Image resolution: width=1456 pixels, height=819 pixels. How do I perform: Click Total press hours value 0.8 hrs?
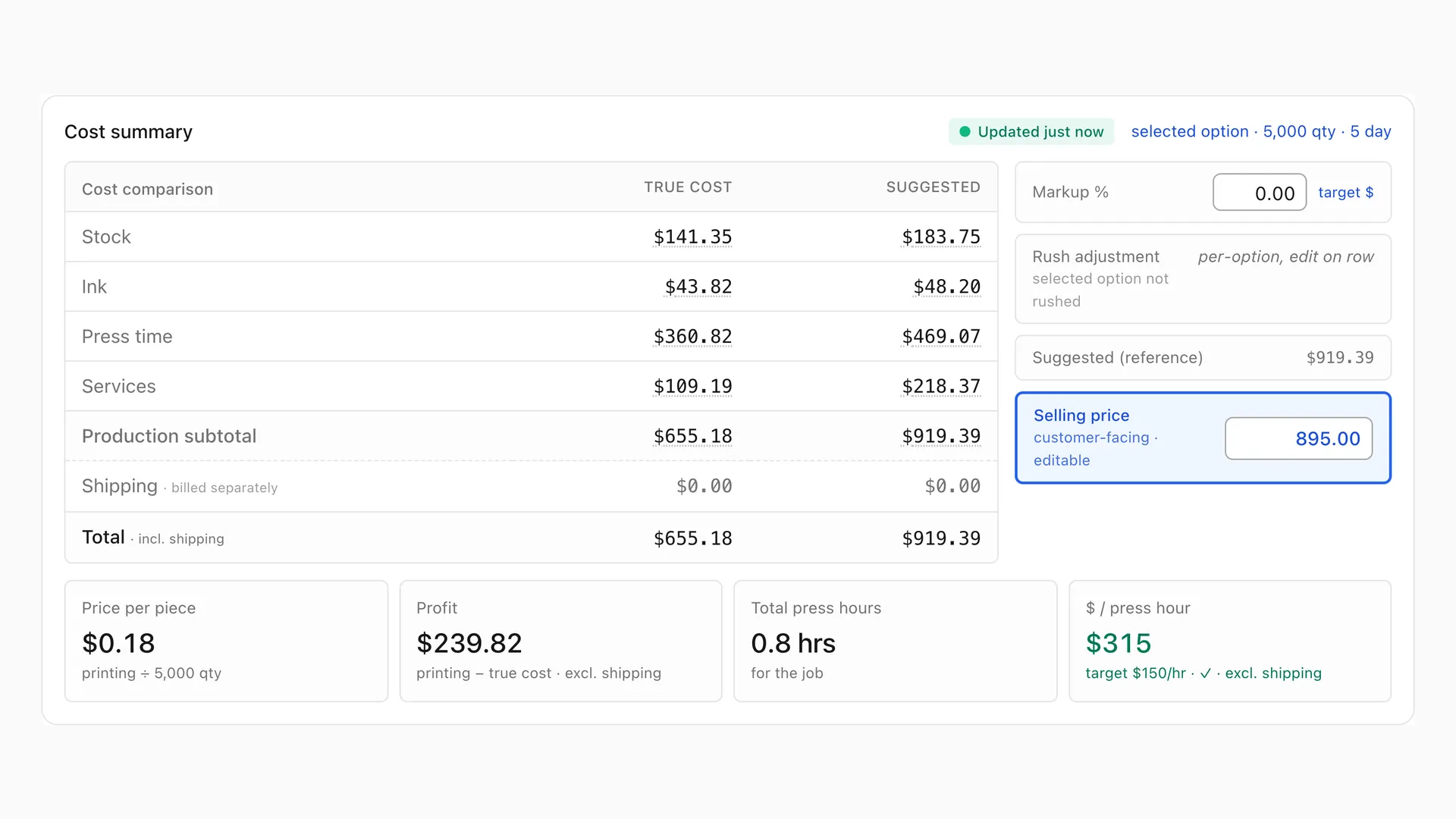tap(792, 643)
